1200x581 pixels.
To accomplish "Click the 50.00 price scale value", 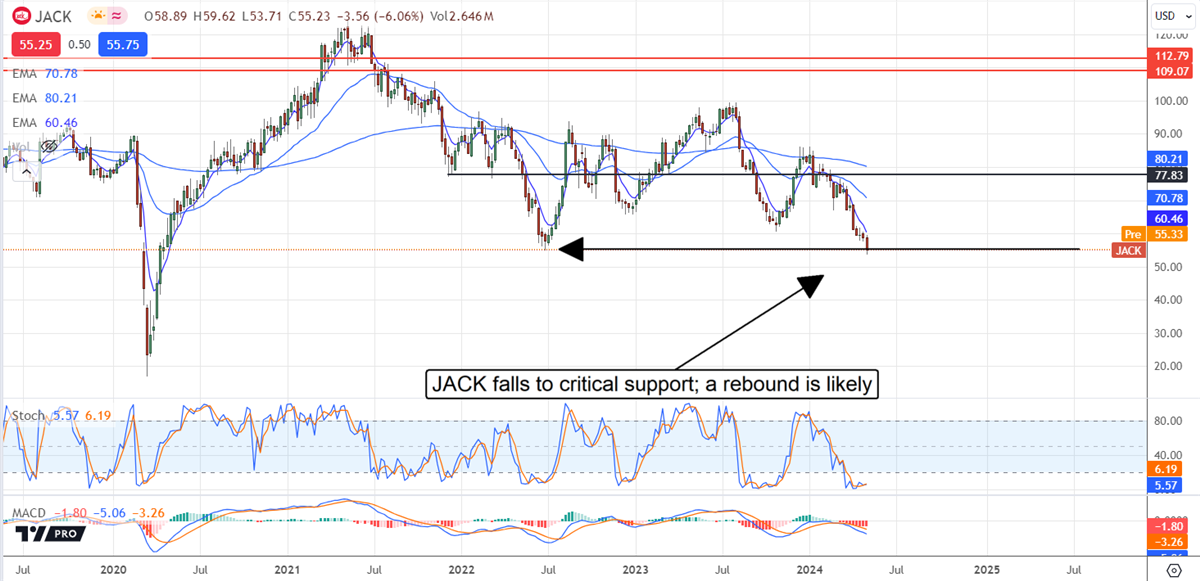I will click(x=1168, y=266).
